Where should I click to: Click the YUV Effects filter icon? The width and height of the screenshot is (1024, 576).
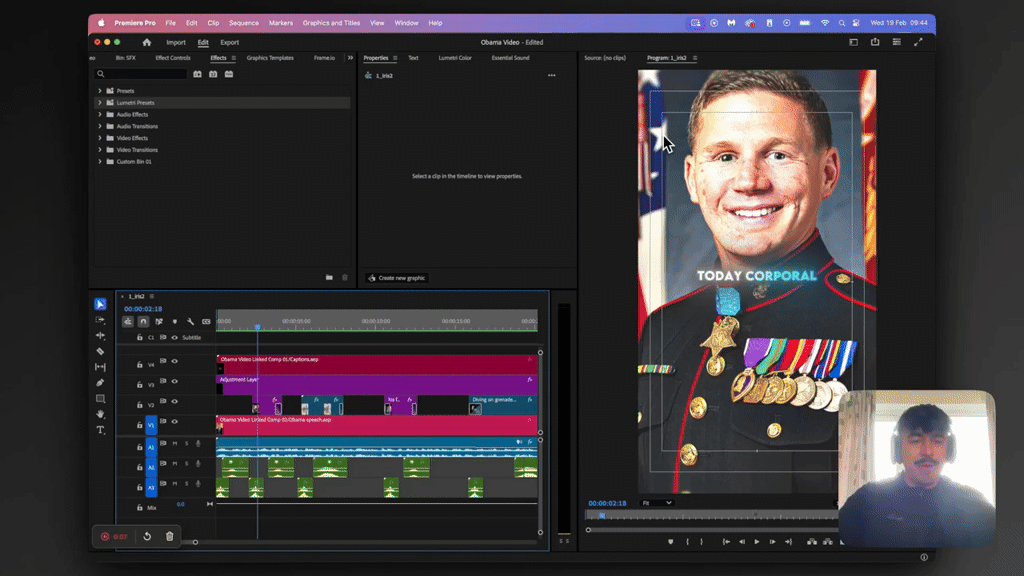coord(229,74)
